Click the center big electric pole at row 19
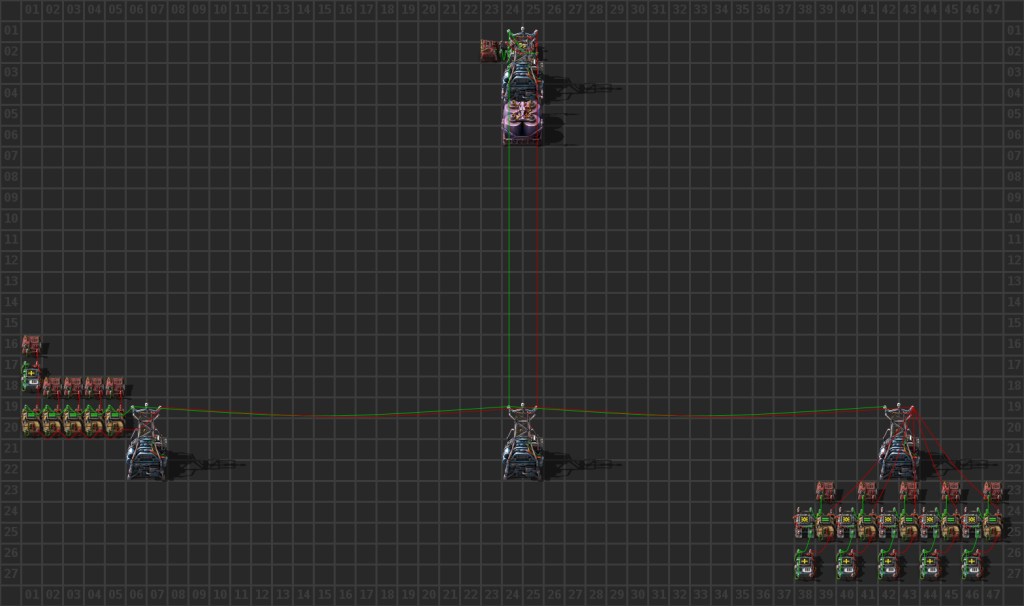 (522, 421)
